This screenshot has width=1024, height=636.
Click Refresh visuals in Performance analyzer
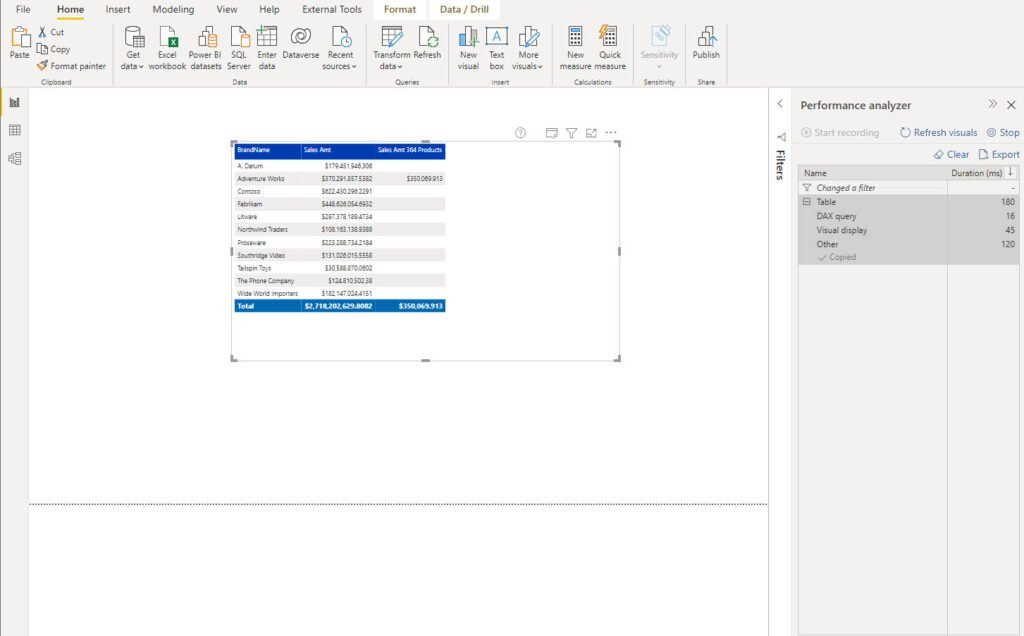click(x=938, y=133)
